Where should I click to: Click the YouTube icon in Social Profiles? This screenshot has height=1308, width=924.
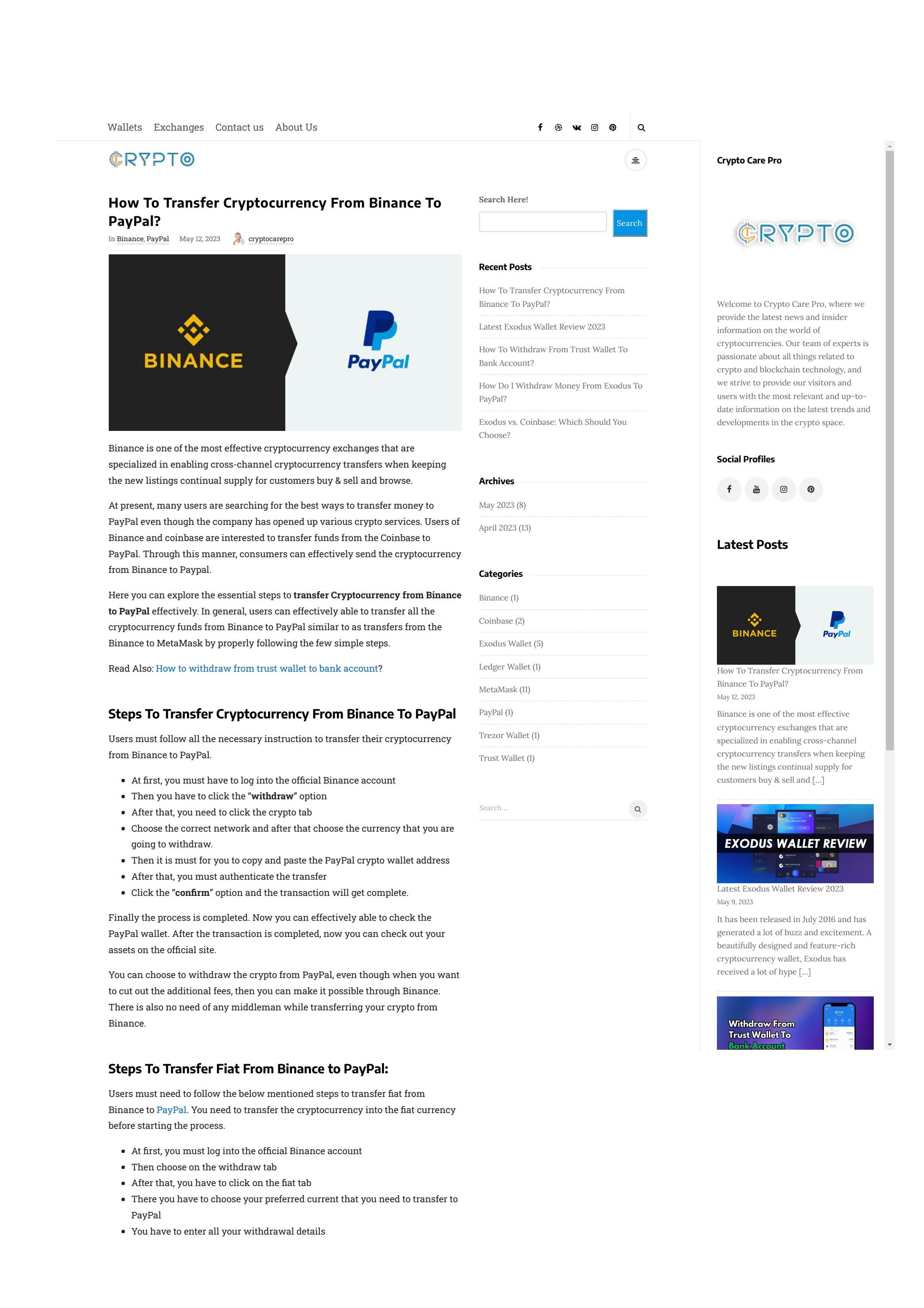pos(756,489)
